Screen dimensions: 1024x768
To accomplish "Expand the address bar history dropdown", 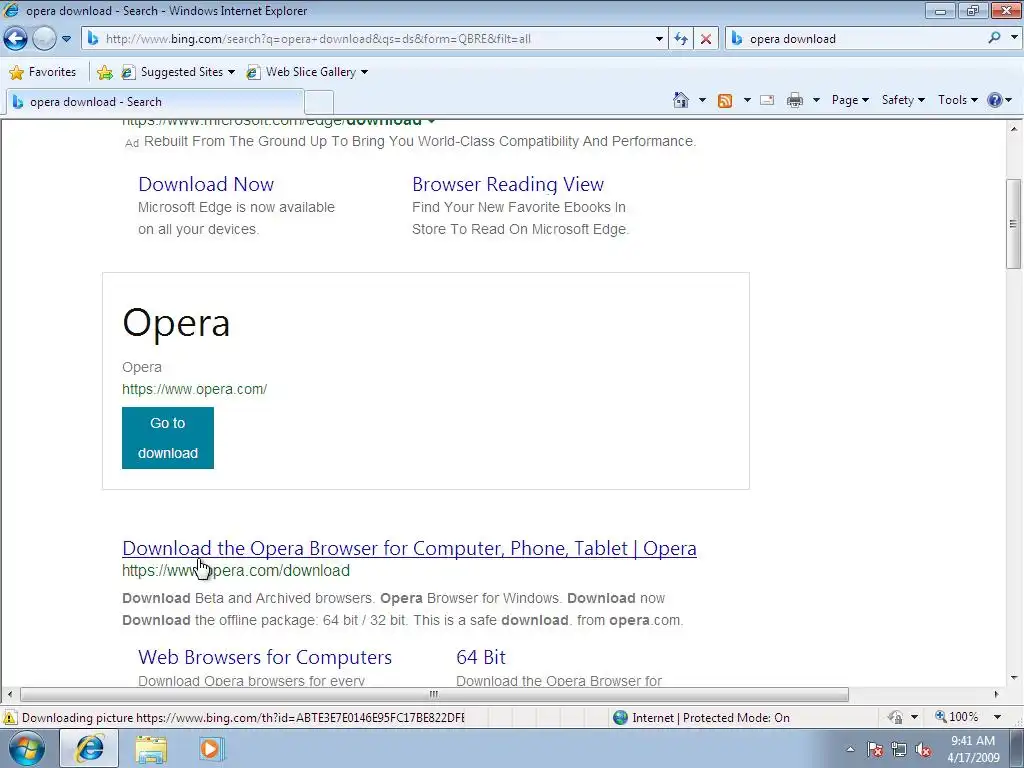I will (x=659, y=39).
